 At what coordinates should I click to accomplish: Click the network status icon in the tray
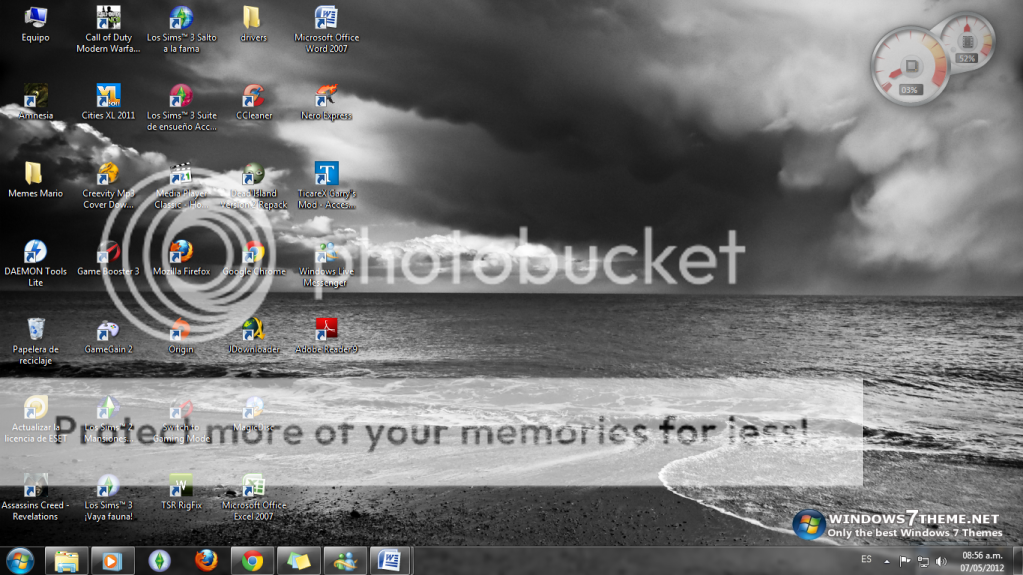tap(923, 561)
